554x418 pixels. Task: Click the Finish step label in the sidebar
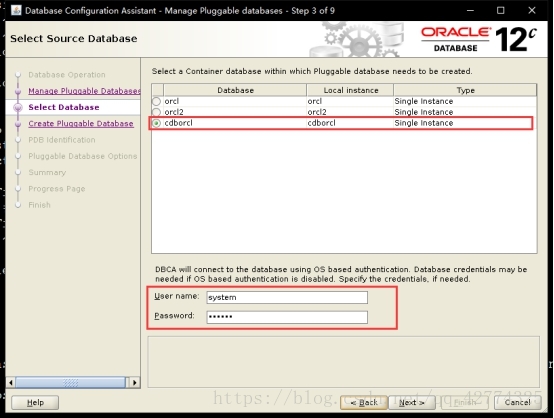coord(39,205)
